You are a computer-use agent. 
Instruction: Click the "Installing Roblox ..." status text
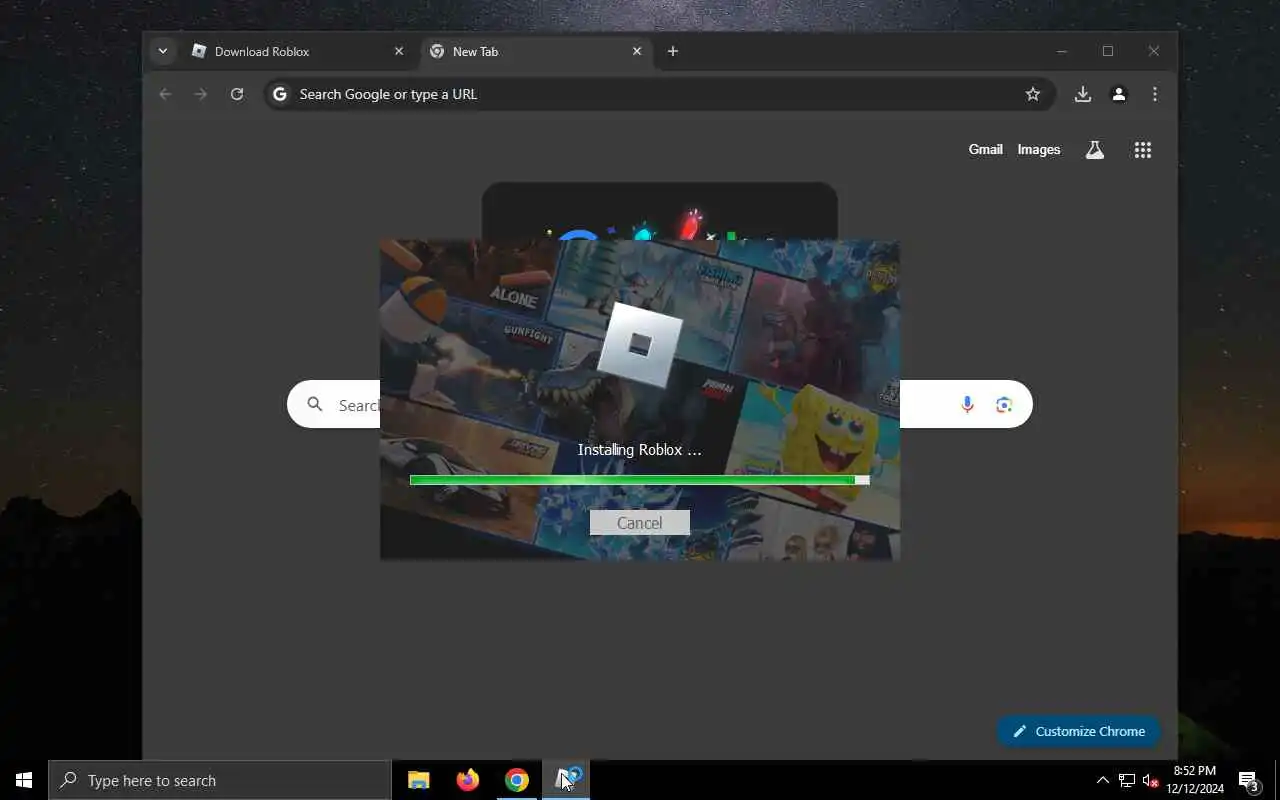coord(640,450)
